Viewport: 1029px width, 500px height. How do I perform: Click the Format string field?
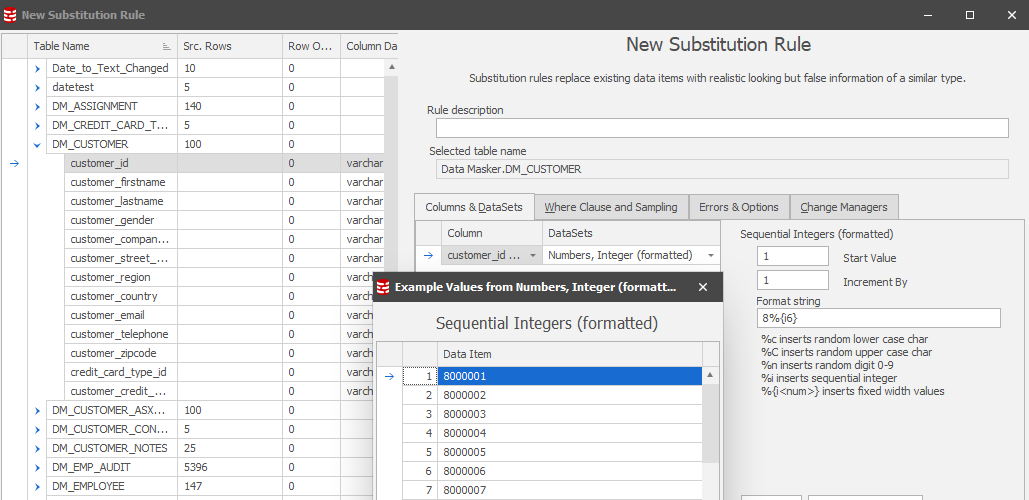coord(878,318)
